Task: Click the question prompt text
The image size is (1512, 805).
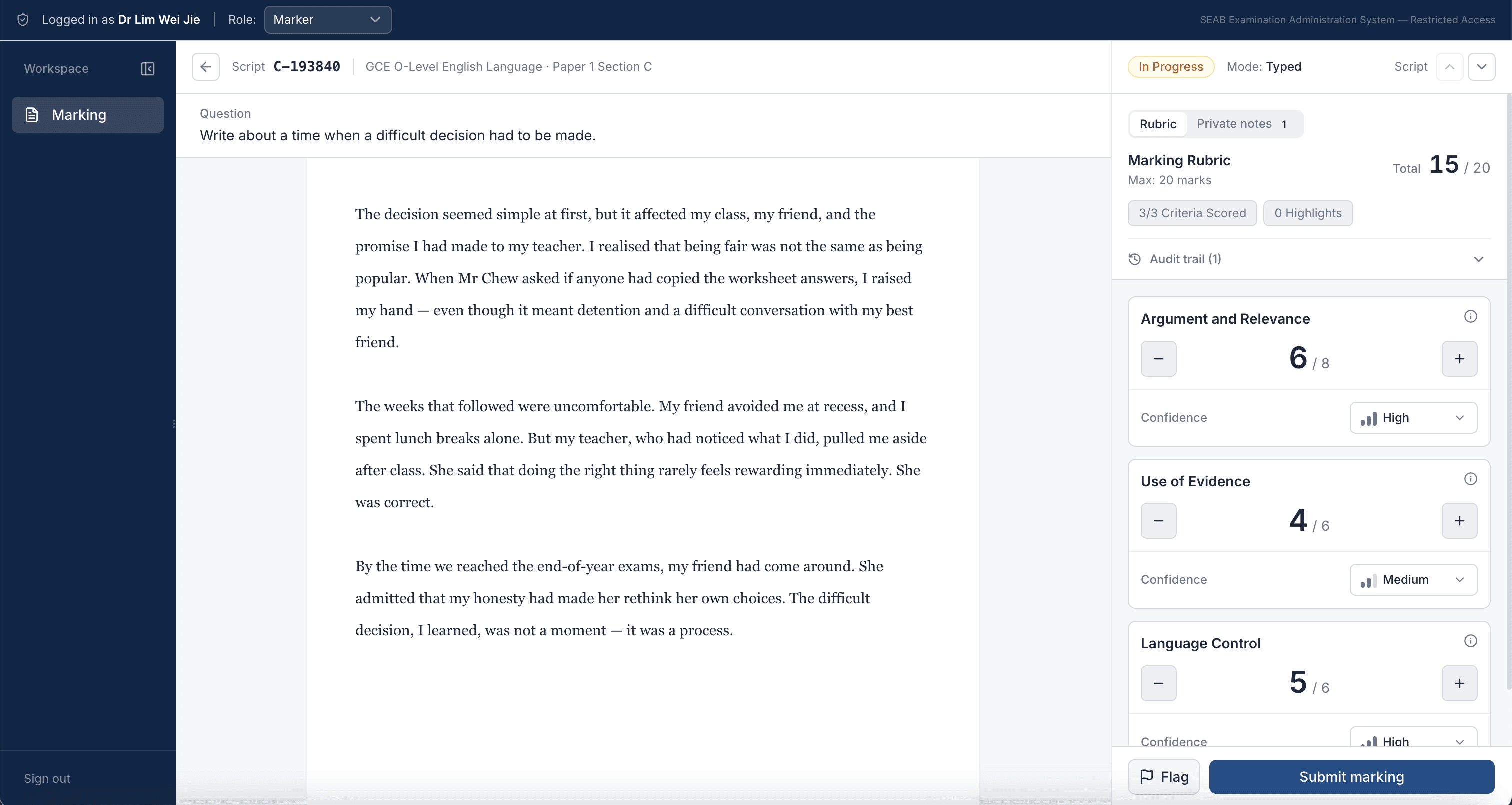Action: (x=398, y=135)
